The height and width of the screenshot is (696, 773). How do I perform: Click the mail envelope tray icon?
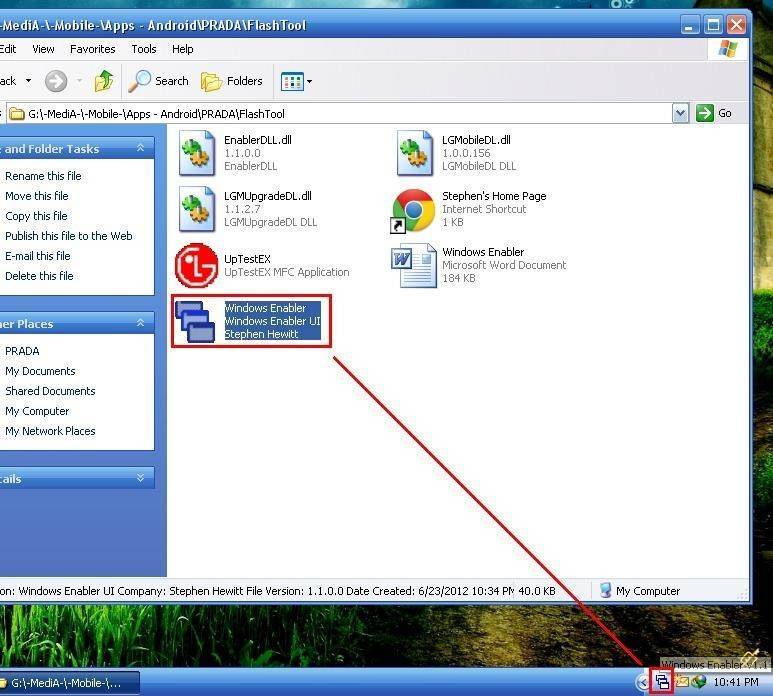(682, 682)
